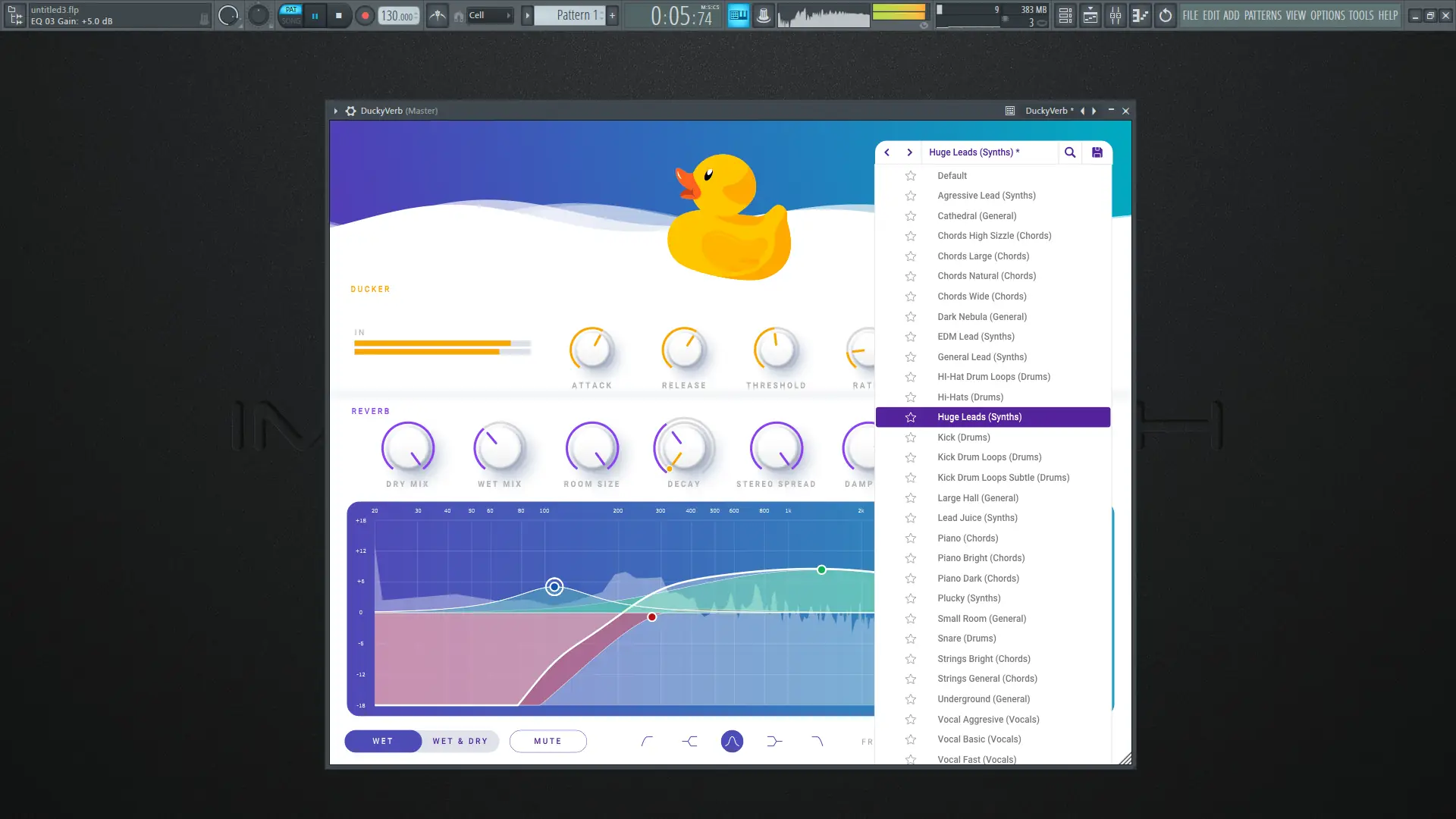Toggle the PAT/SONG mode switch
Image resolution: width=1456 pixels, height=819 pixels.
[290, 15]
